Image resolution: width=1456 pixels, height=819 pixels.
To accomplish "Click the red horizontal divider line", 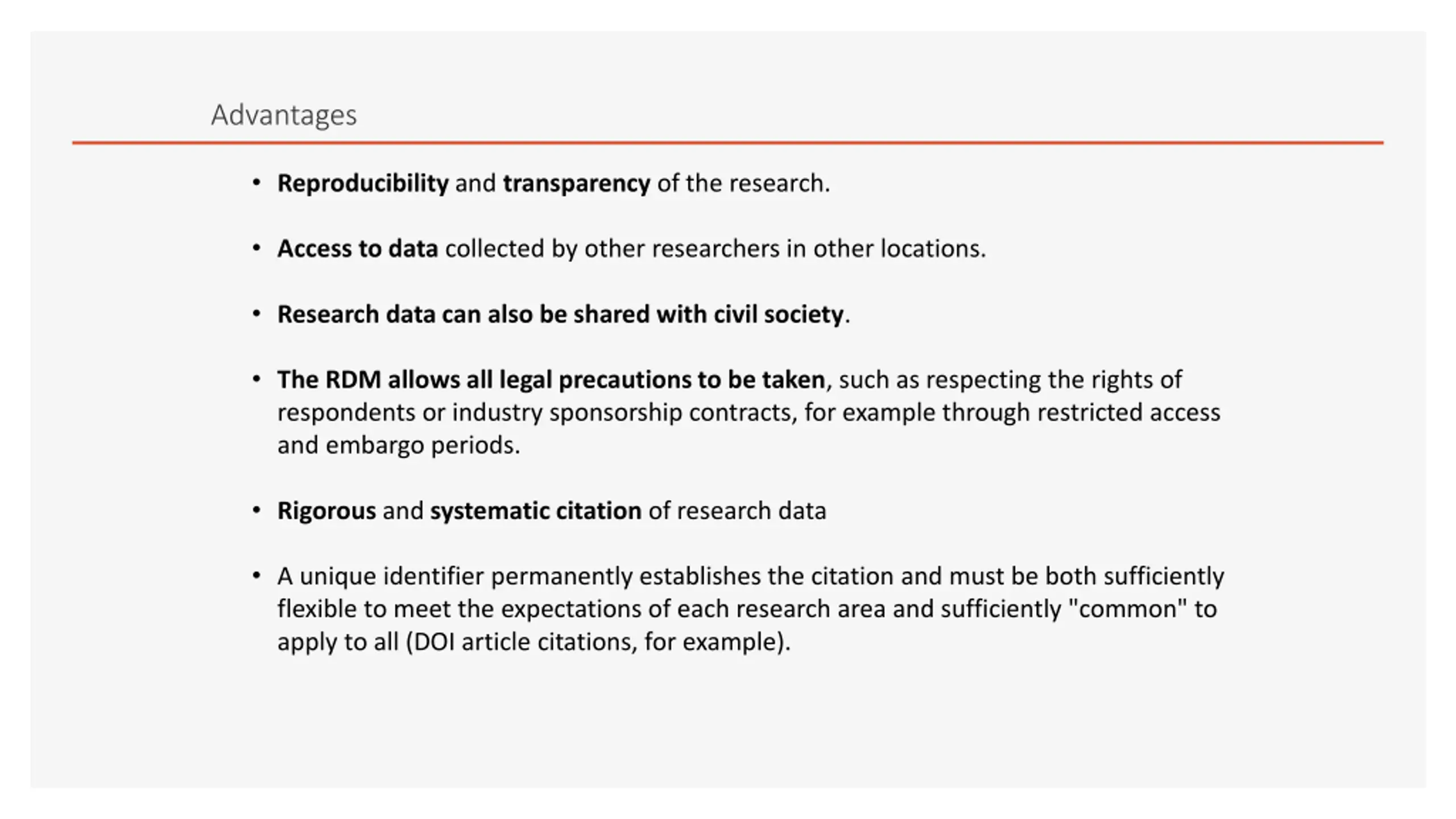I will [x=727, y=143].
